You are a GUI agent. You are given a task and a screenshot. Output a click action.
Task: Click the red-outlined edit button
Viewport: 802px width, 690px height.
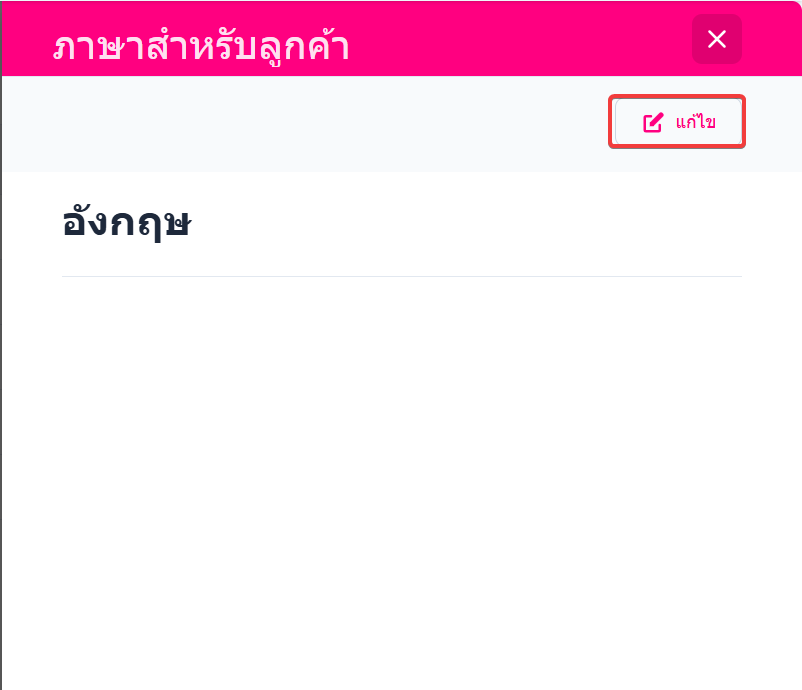678,123
